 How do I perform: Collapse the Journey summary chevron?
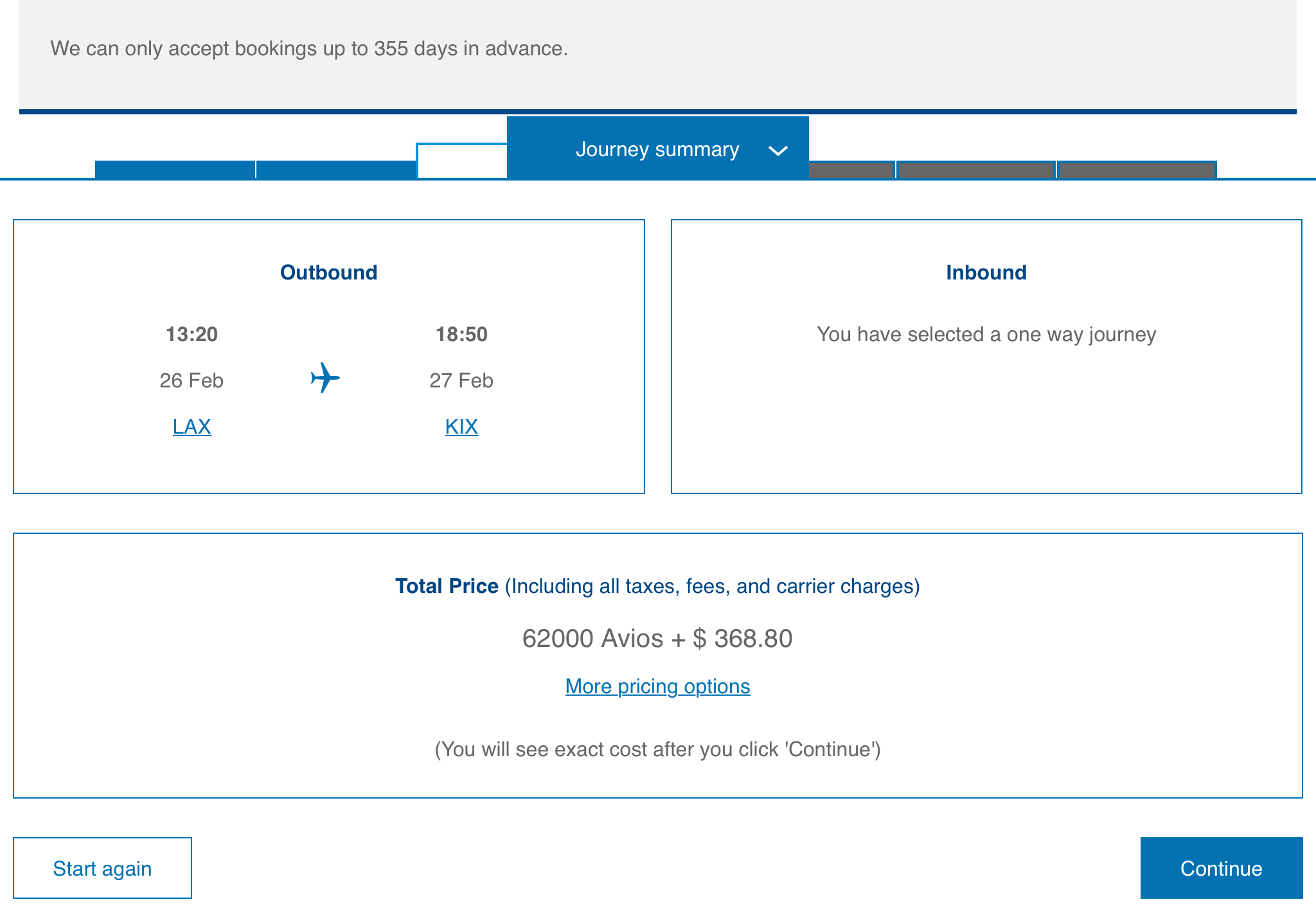pos(778,151)
